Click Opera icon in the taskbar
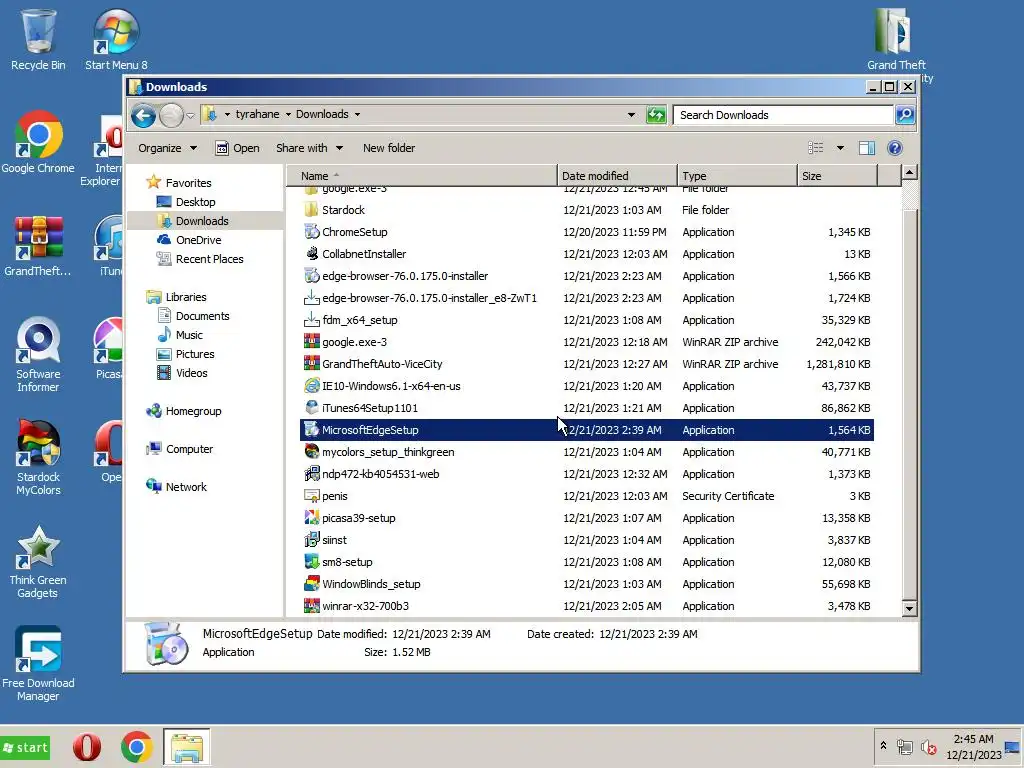Image resolution: width=1024 pixels, height=768 pixels. coord(87,747)
